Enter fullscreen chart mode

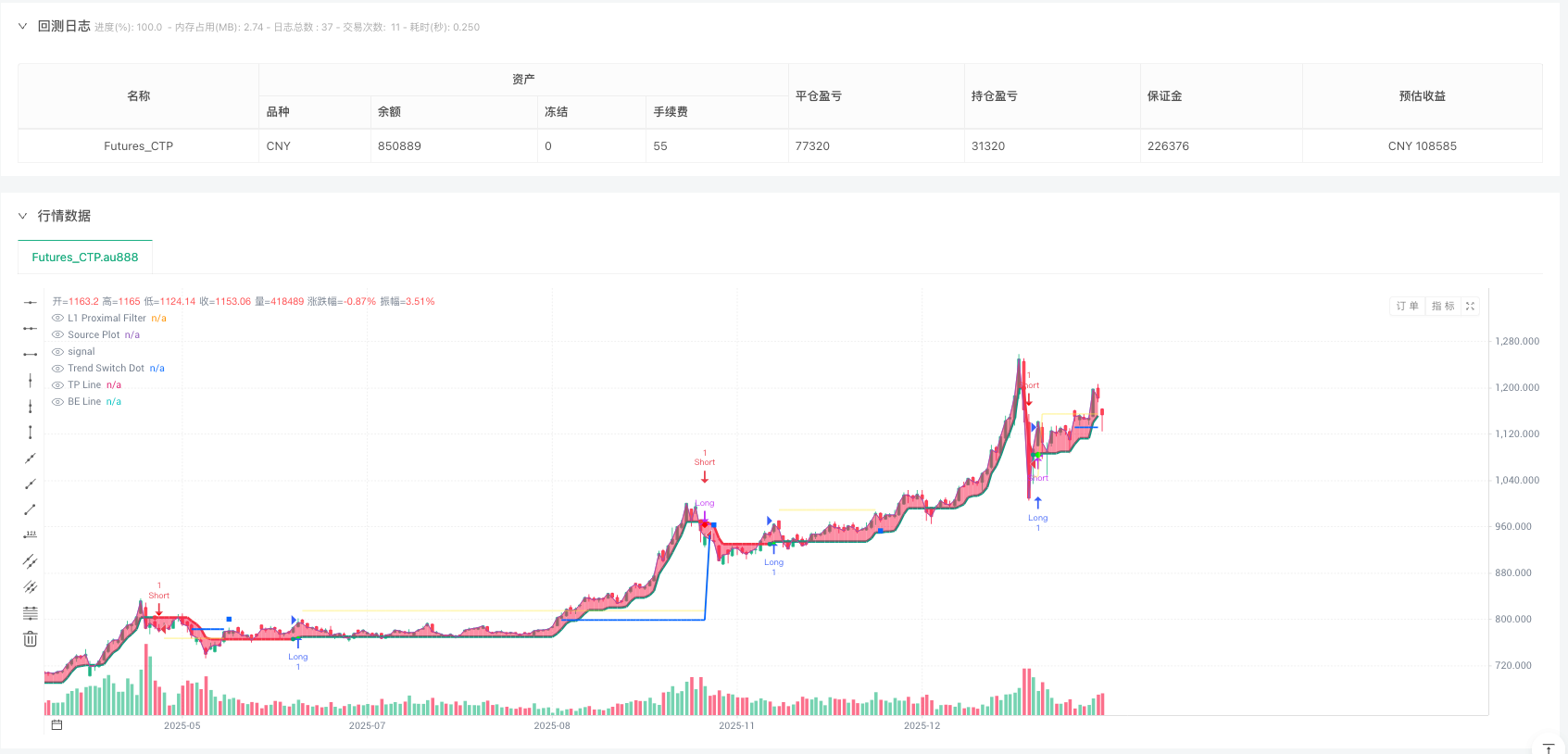pos(1470,307)
